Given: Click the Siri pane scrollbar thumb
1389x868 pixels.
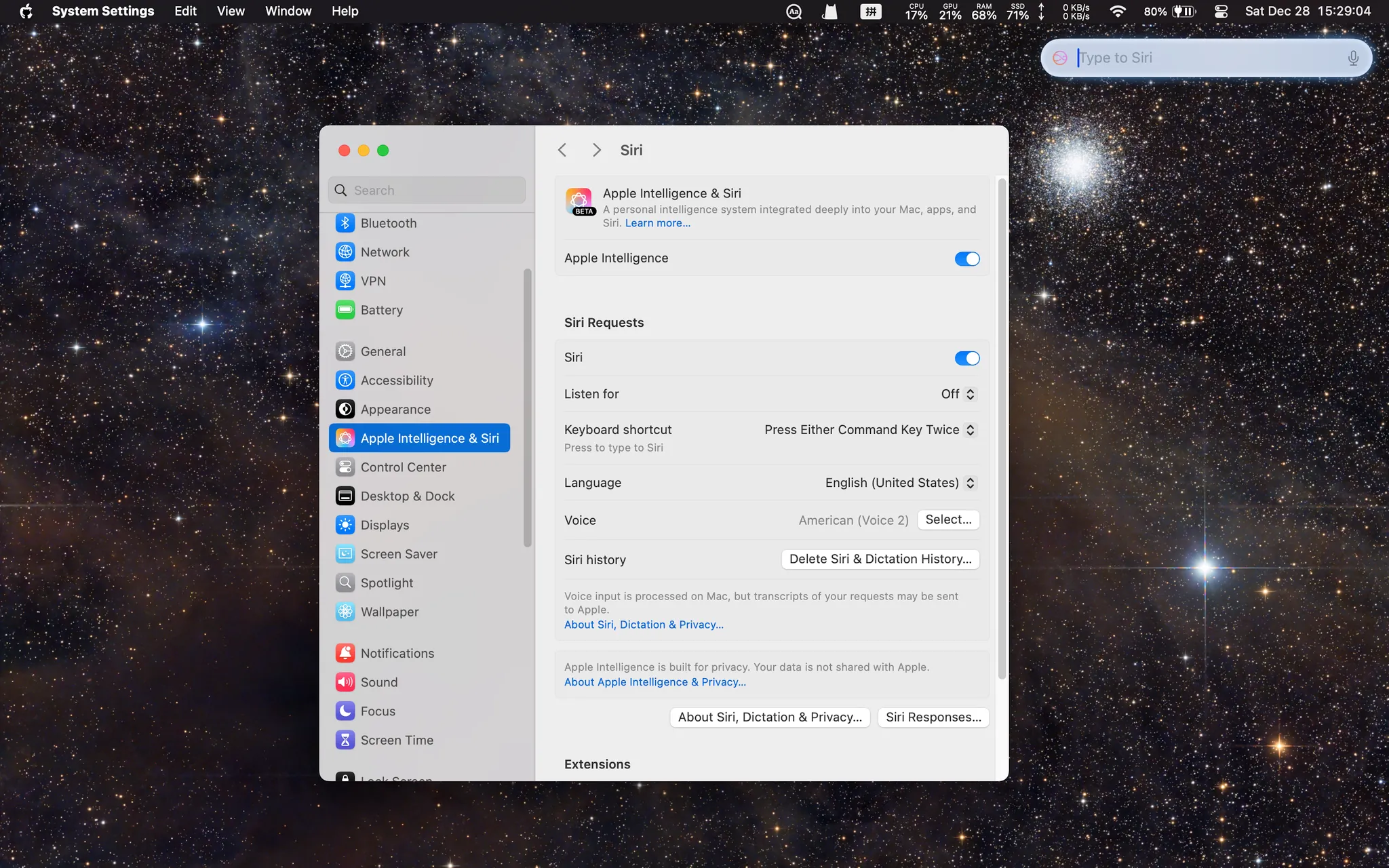Looking at the screenshot, I should pyautogui.click(x=1001, y=429).
